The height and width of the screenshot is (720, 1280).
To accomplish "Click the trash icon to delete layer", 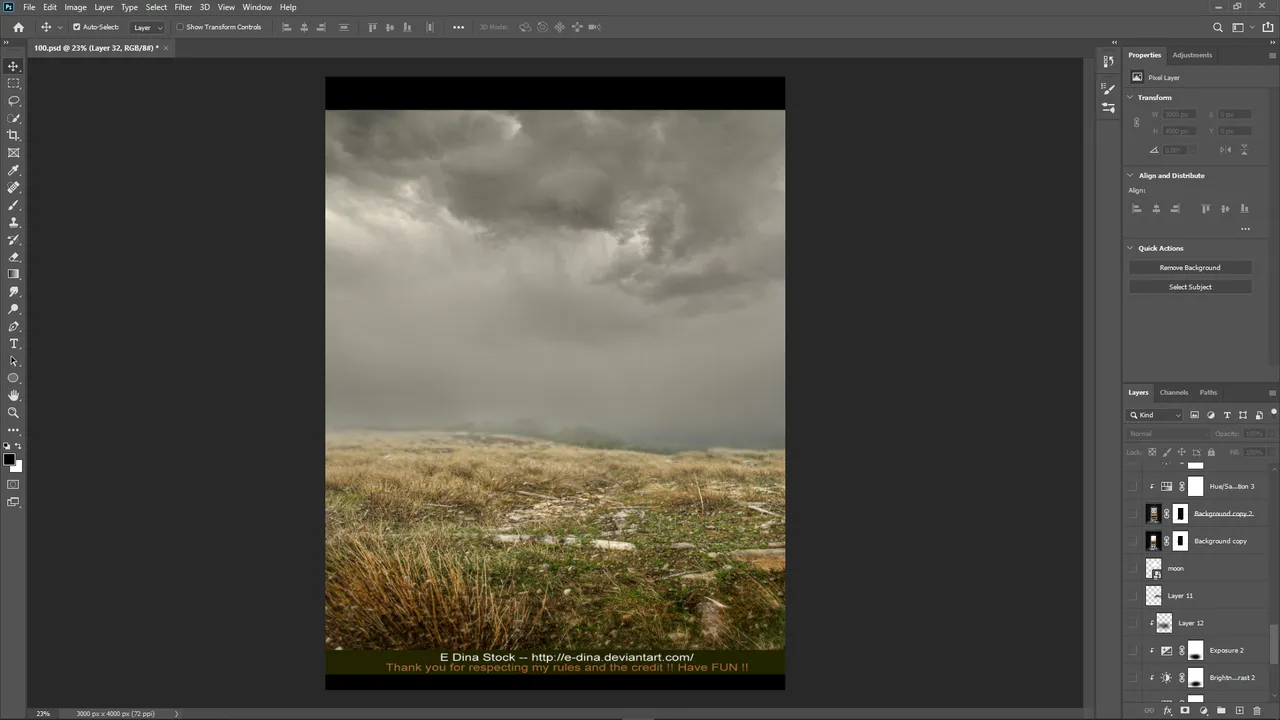I will pos(1257,711).
